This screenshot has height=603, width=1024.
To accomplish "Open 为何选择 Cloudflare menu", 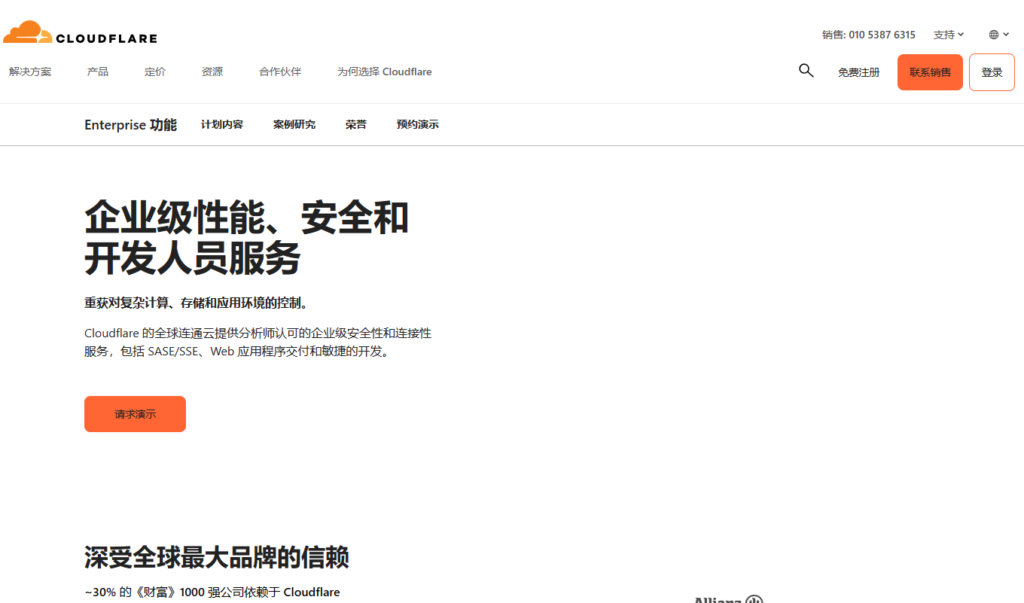I will [x=384, y=72].
